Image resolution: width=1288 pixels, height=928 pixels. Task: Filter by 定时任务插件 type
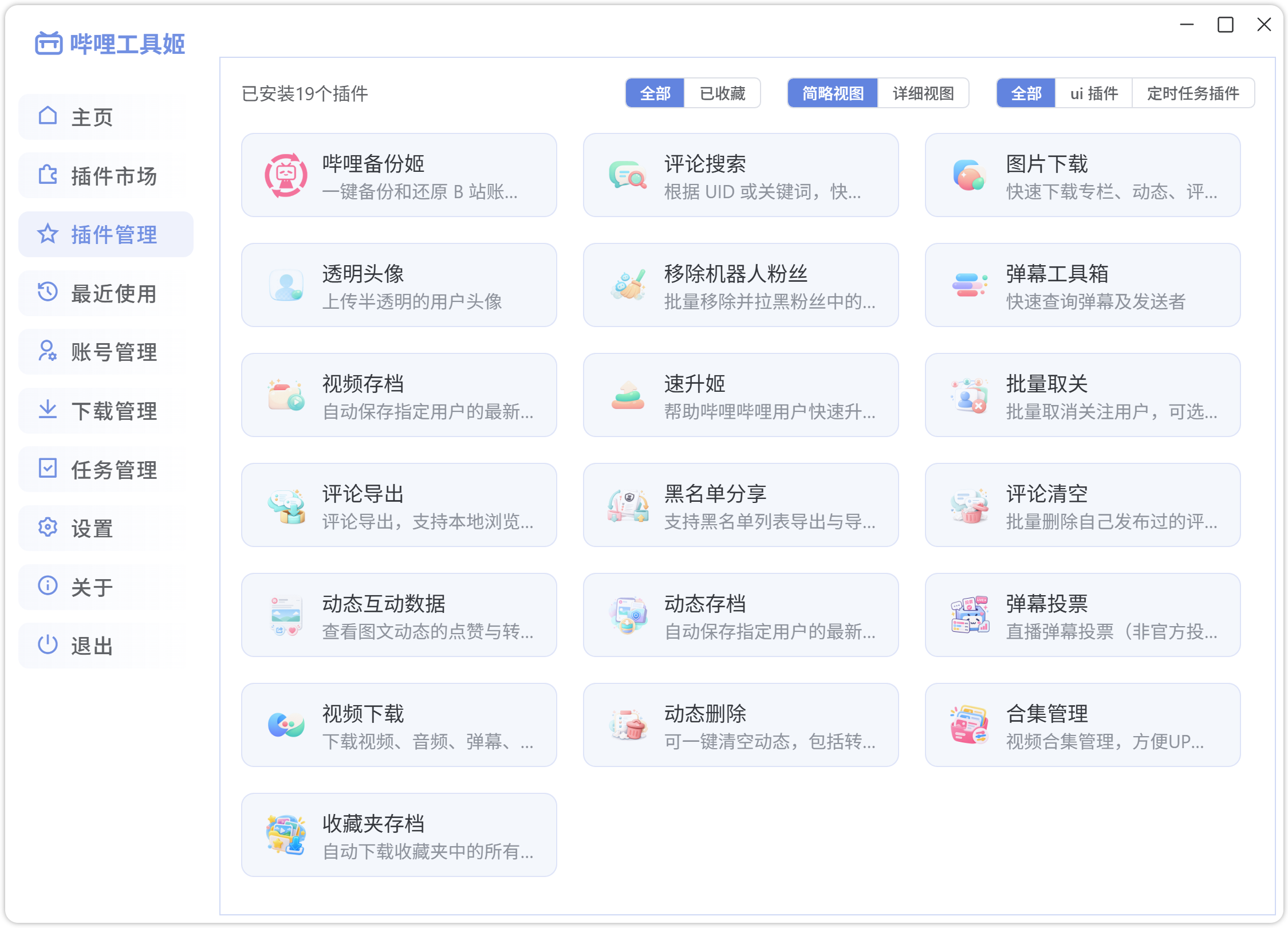pyautogui.click(x=1193, y=93)
